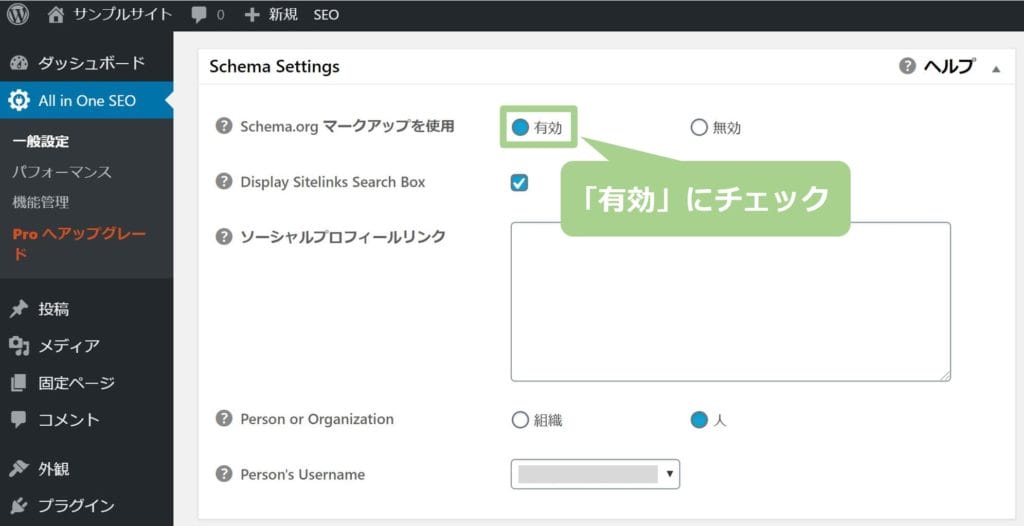
Task: Select the 無効 radio button
Action: point(699,127)
